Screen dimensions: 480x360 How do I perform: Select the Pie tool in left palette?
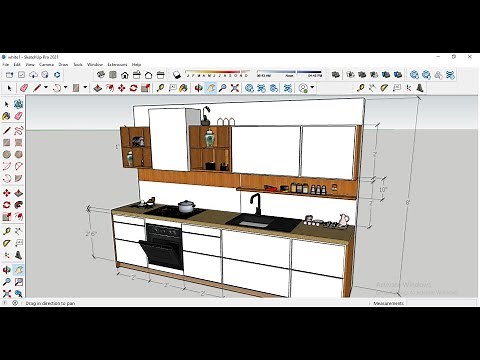tap(19, 178)
